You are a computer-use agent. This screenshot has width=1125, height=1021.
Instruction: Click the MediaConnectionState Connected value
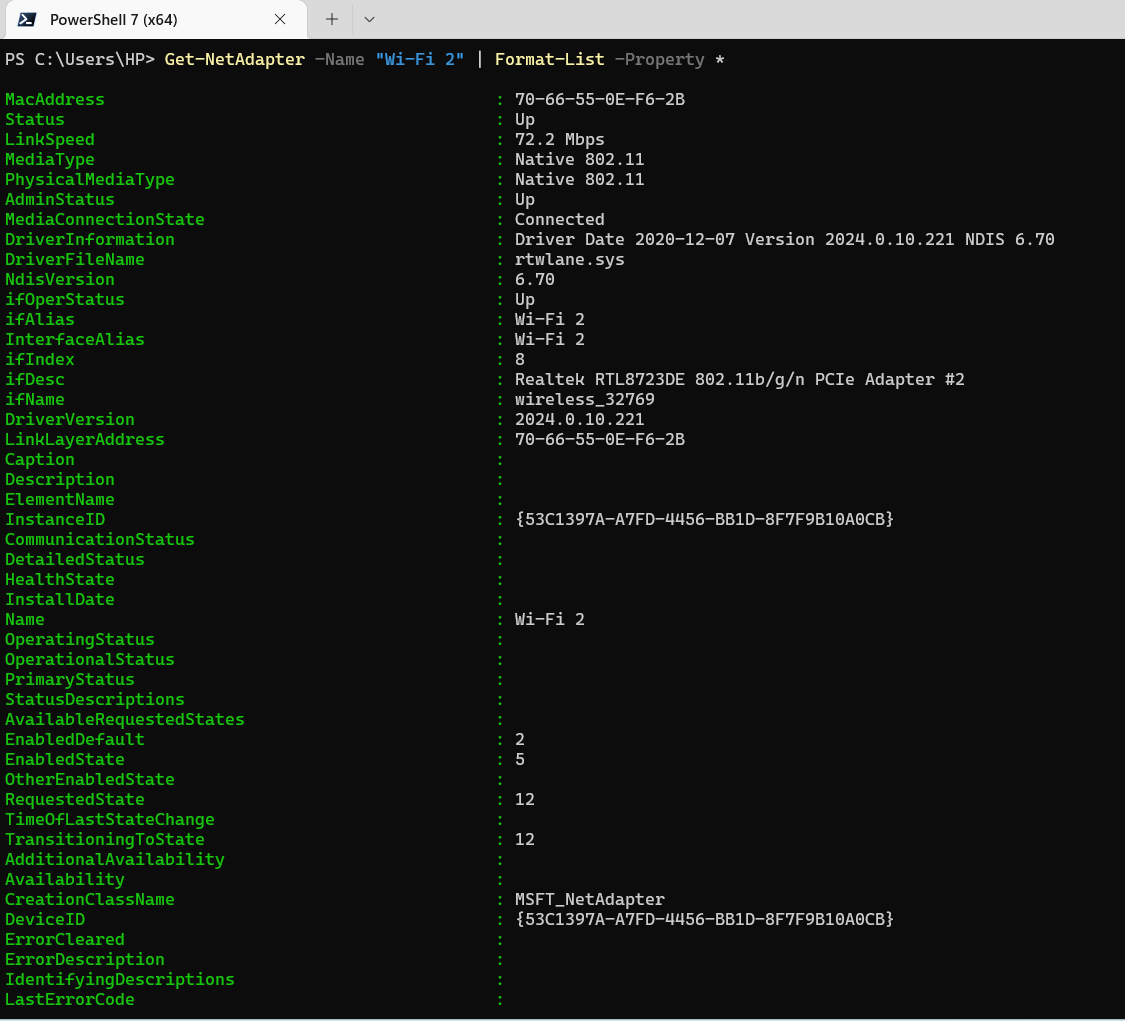coord(559,219)
